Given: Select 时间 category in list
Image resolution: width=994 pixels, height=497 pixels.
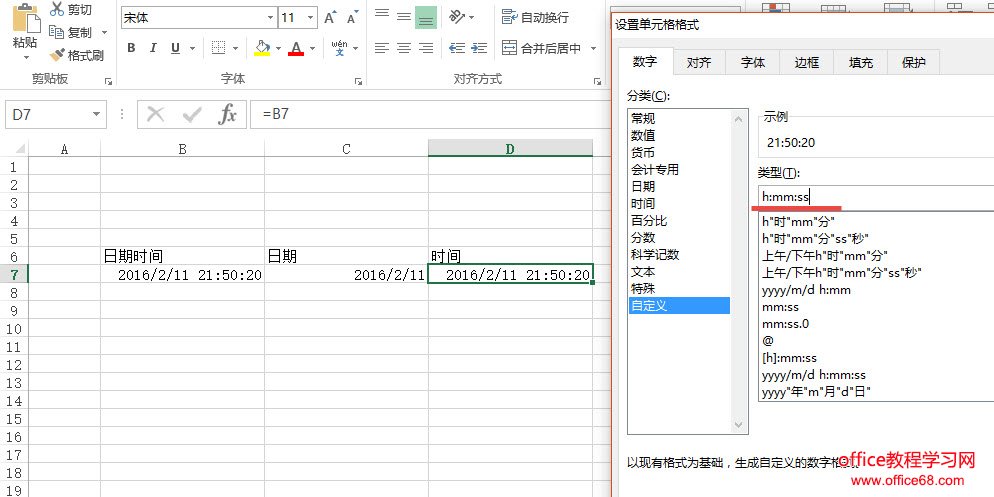Looking at the screenshot, I should pyautogui.click(x=643, y=204).
